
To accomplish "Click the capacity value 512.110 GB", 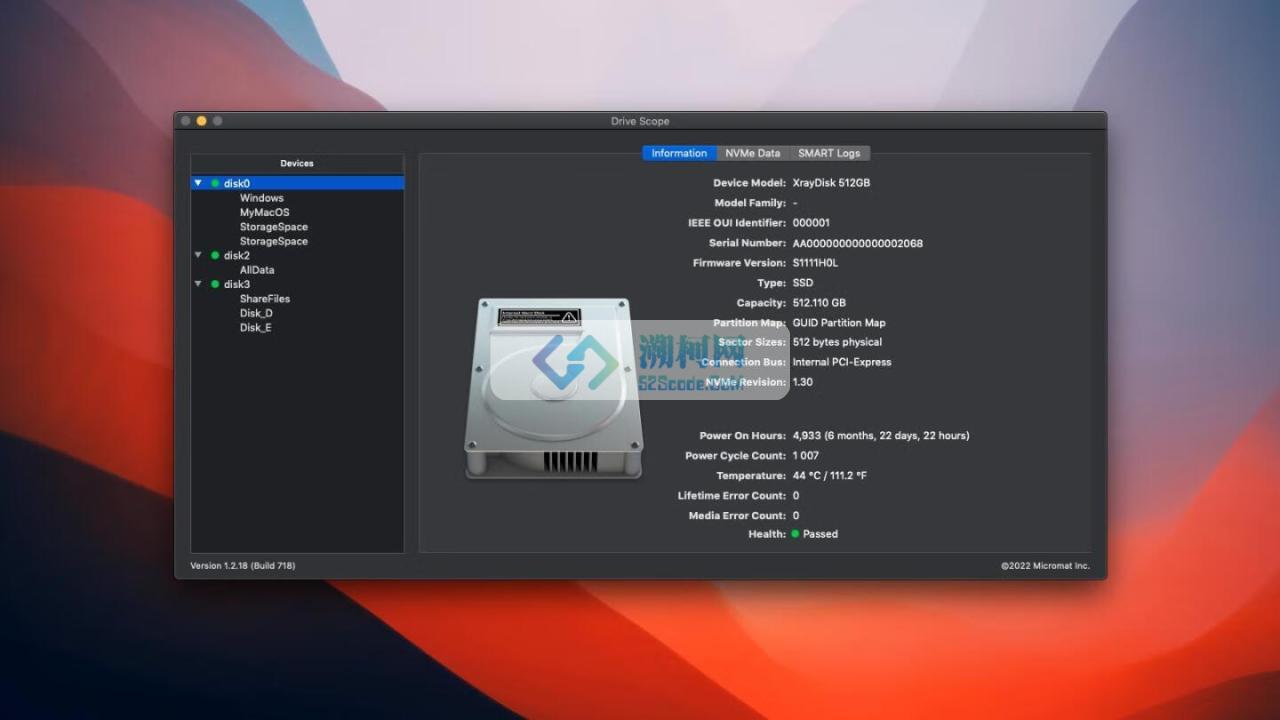I will [819, 303].
